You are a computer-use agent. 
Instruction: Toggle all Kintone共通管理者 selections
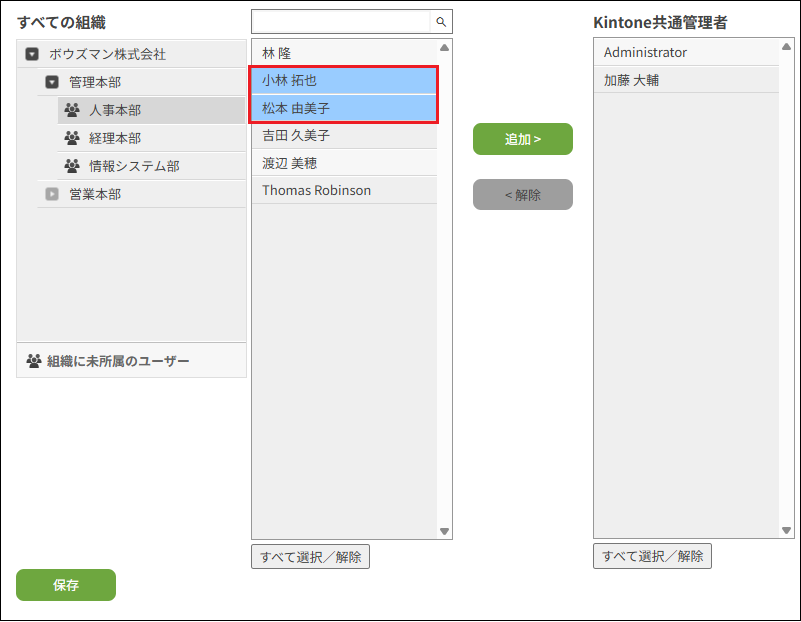point(652,557)
